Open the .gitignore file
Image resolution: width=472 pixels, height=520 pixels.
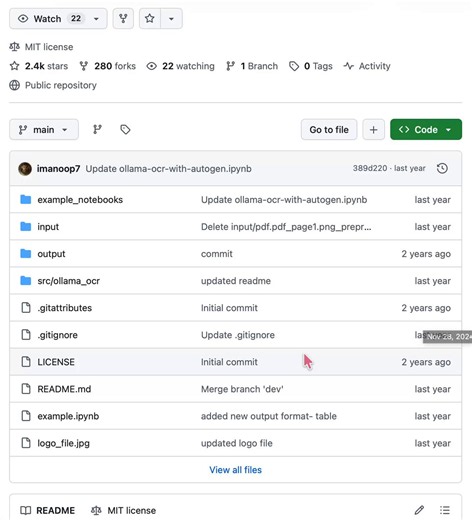tap(57, 335)
